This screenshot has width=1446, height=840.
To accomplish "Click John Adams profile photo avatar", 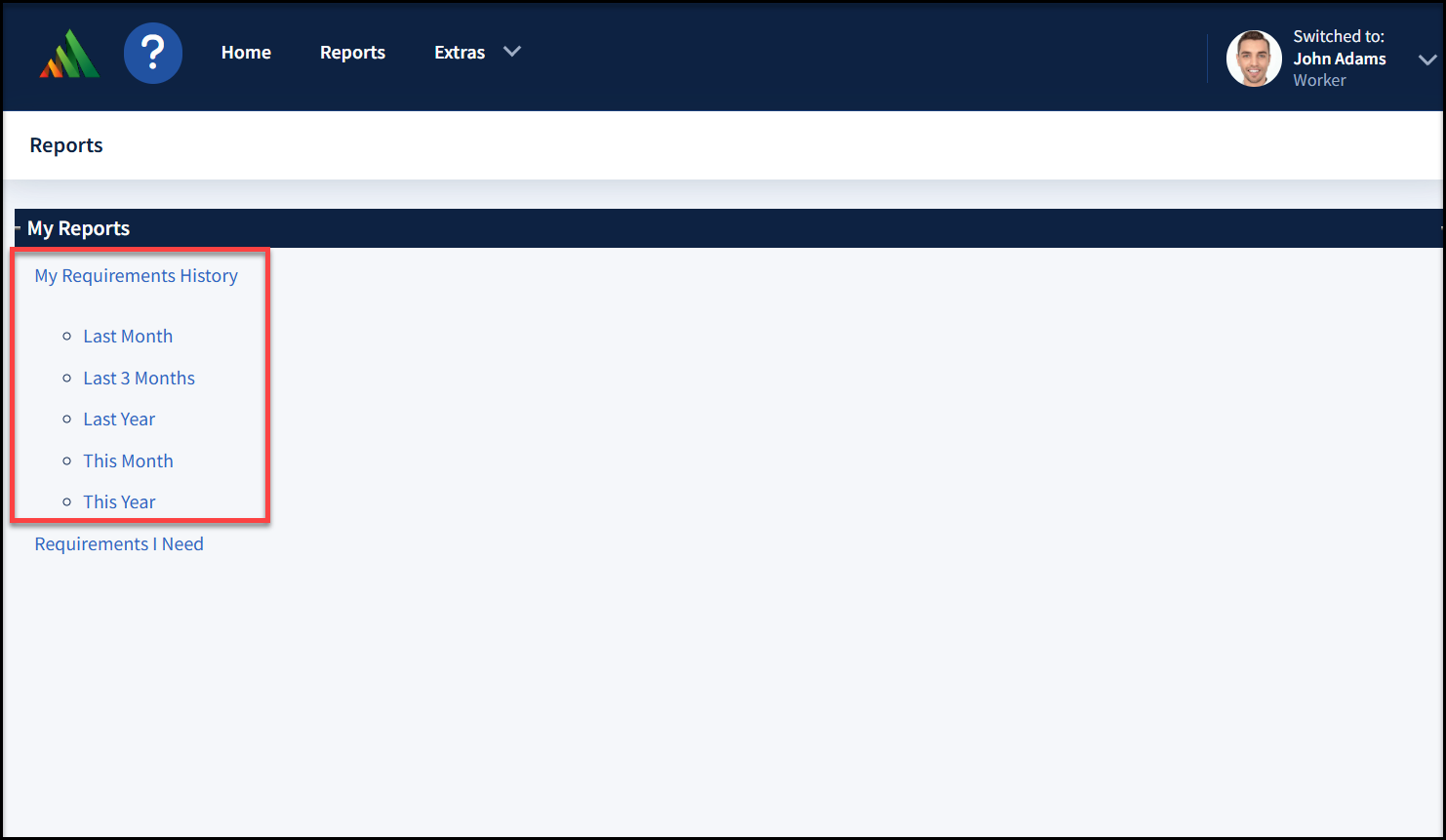I will point(1254,59).
